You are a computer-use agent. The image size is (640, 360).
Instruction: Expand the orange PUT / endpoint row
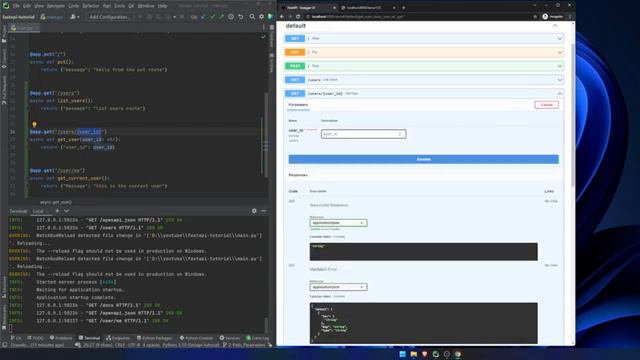click(424, 52)
